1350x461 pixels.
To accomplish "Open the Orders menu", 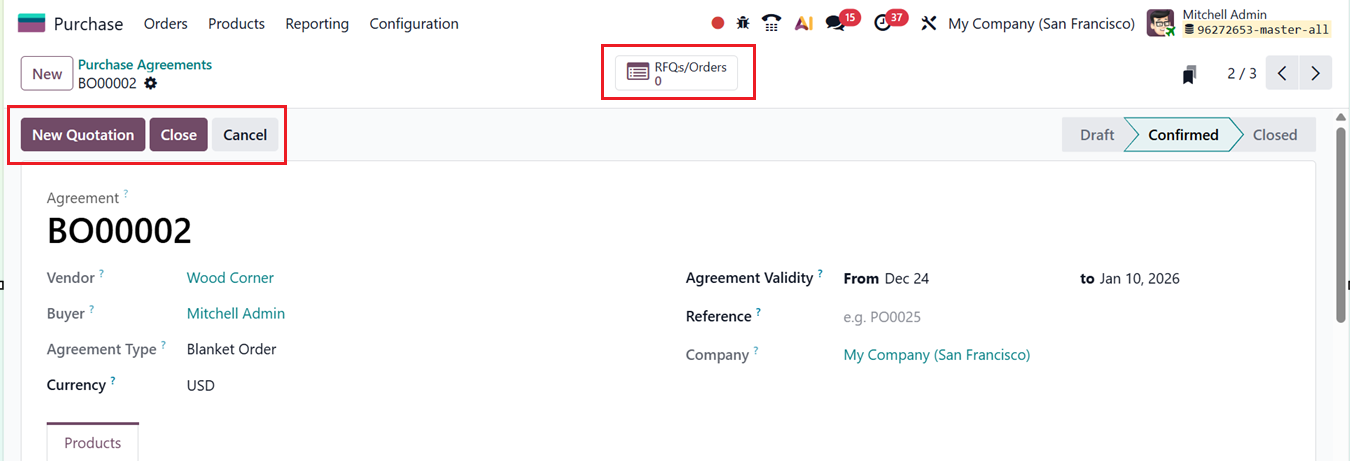I will coord(166,23).
